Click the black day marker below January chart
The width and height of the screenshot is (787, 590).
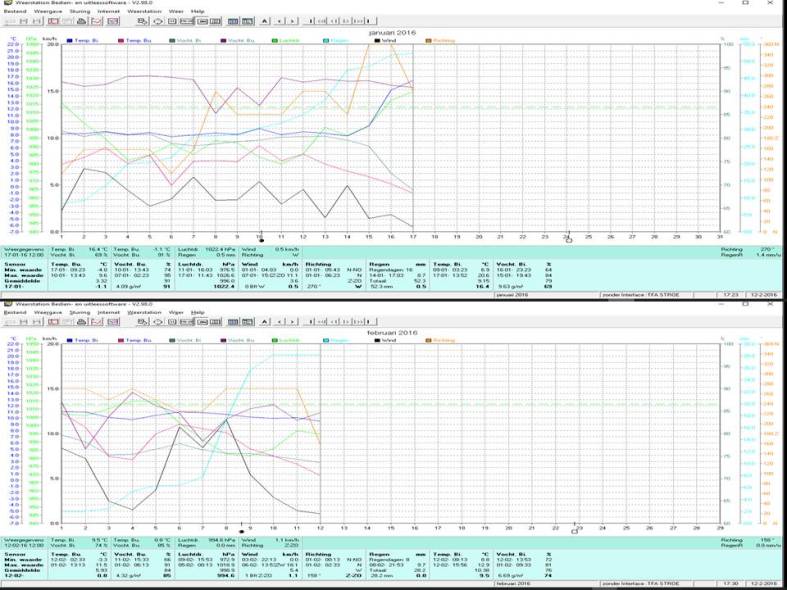tap(261, 240)
